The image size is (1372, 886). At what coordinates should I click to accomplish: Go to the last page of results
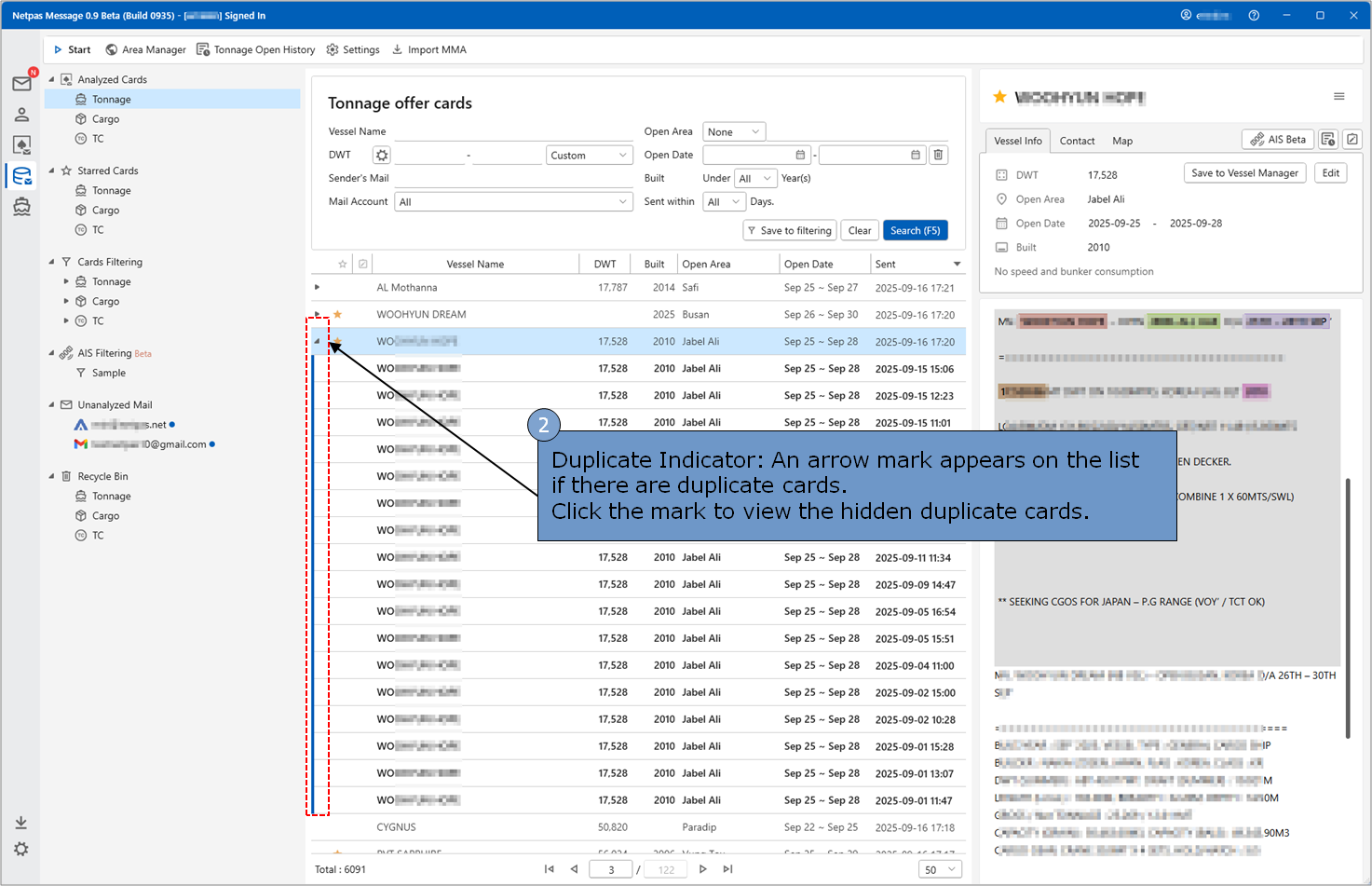coord(727,869)
